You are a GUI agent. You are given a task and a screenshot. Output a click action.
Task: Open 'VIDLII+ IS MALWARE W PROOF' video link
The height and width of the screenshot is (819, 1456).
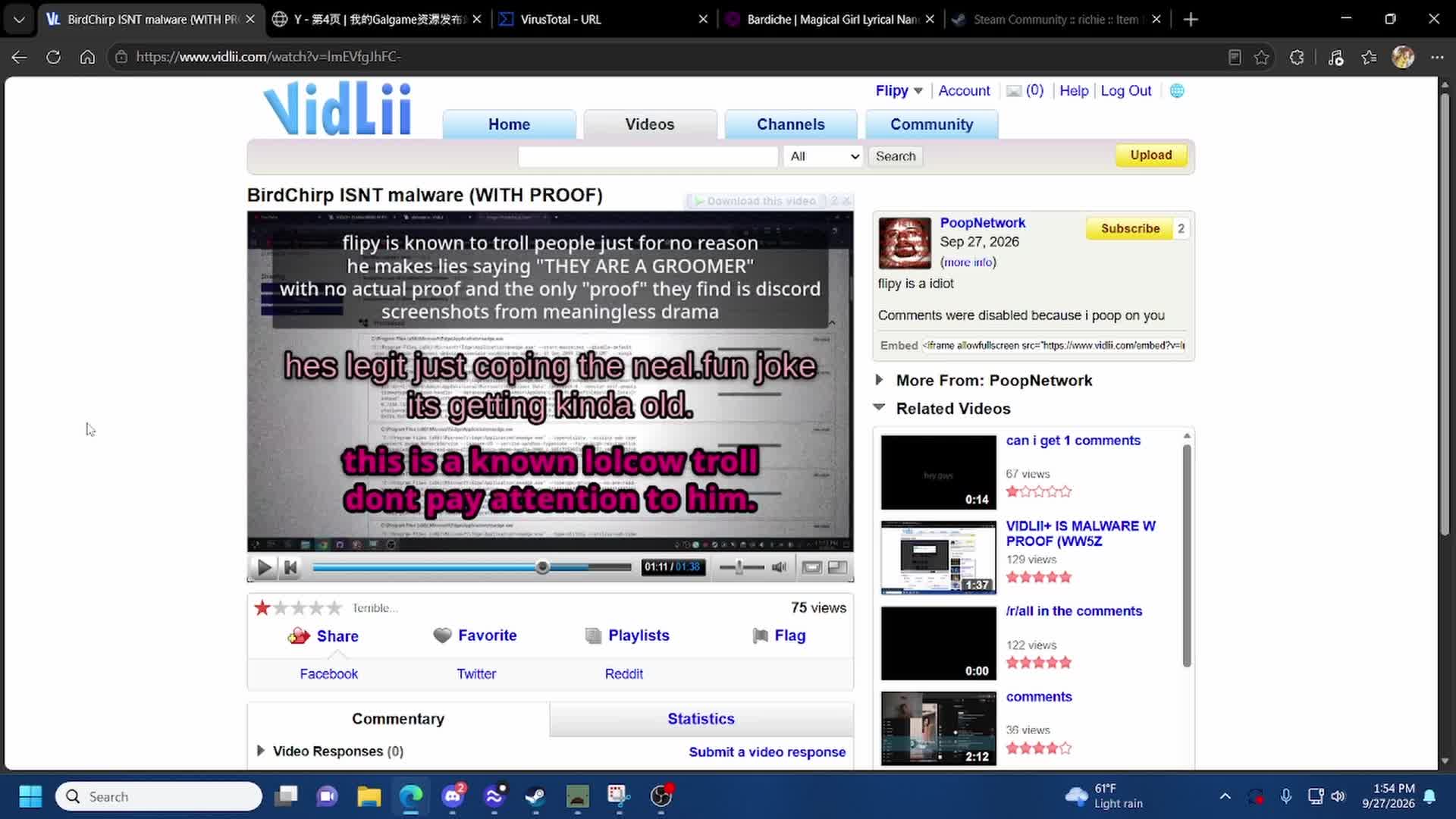(1081, 533)
